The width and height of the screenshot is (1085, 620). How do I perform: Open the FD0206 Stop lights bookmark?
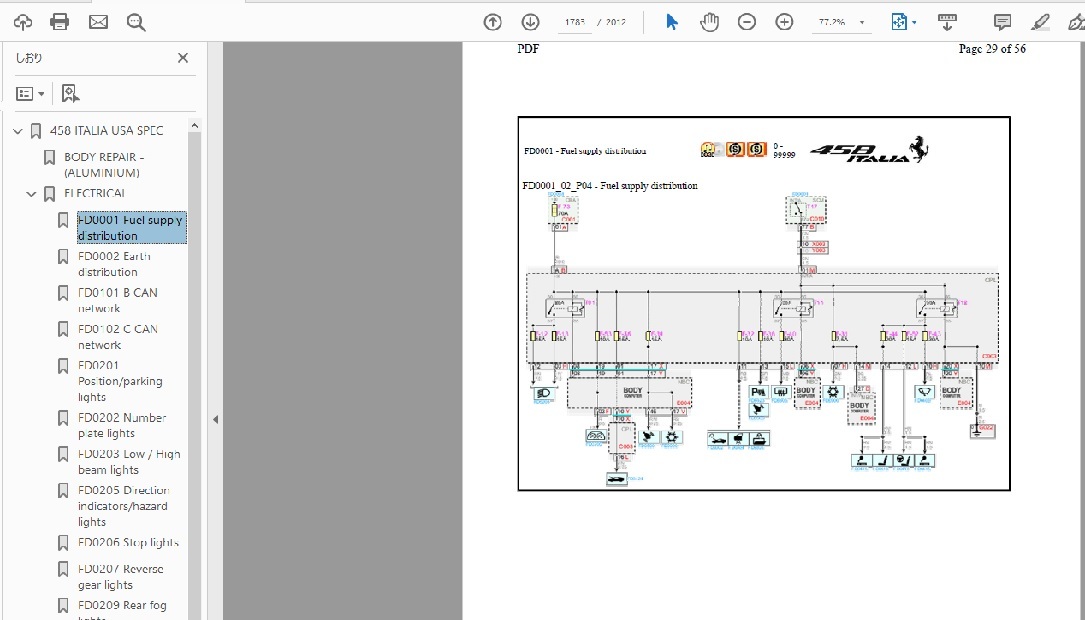(128, 542)
